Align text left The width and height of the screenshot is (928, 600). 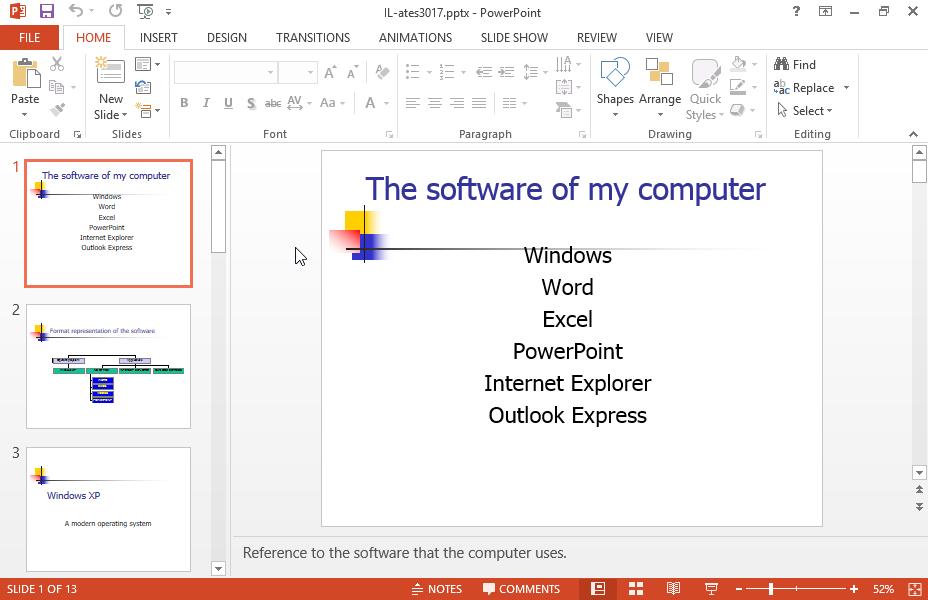413,103
